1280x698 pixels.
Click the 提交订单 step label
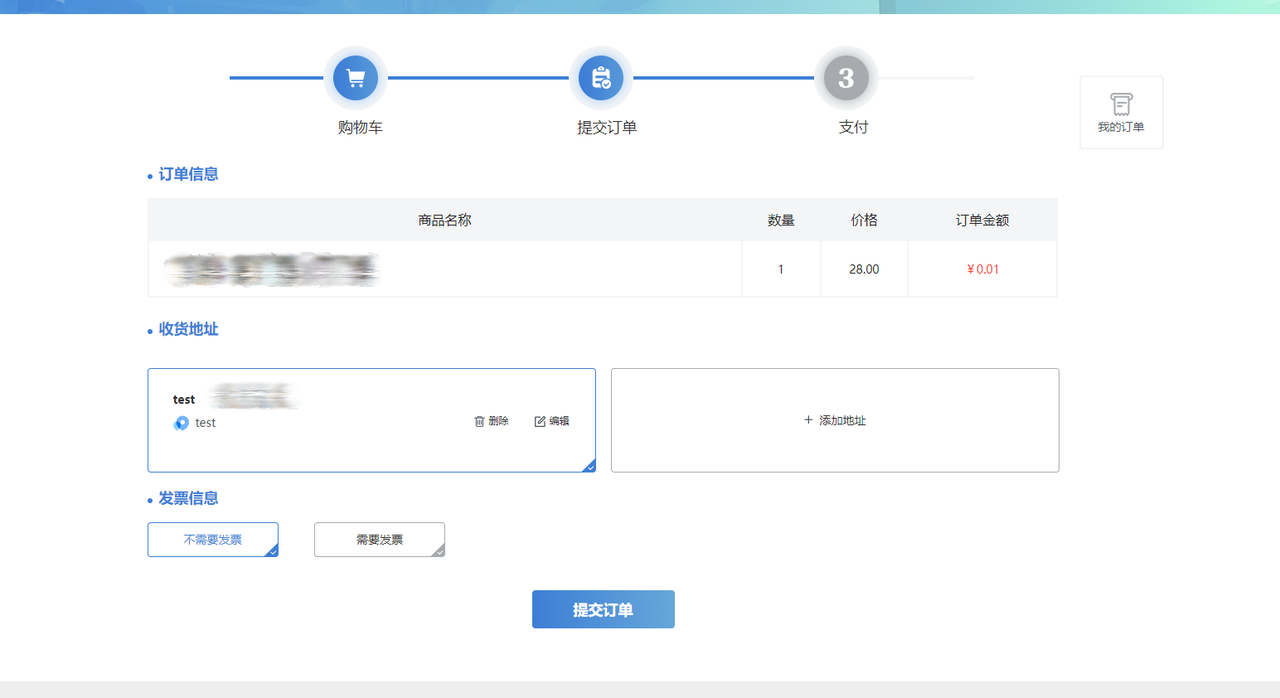coord(607,128)
